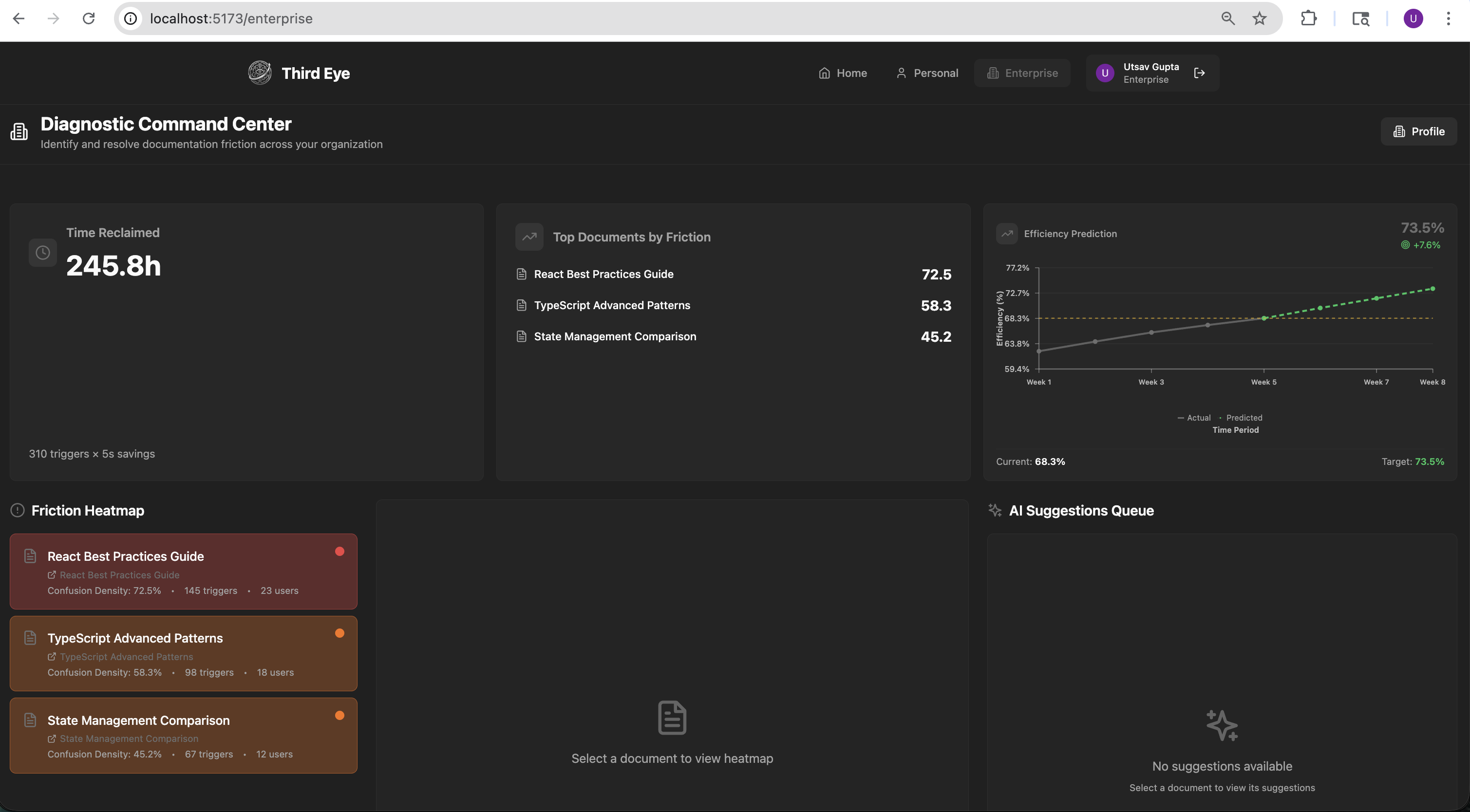Open the Profile button
The height and width of the screenshot is (812, 1470).
tap(1419, 132)
